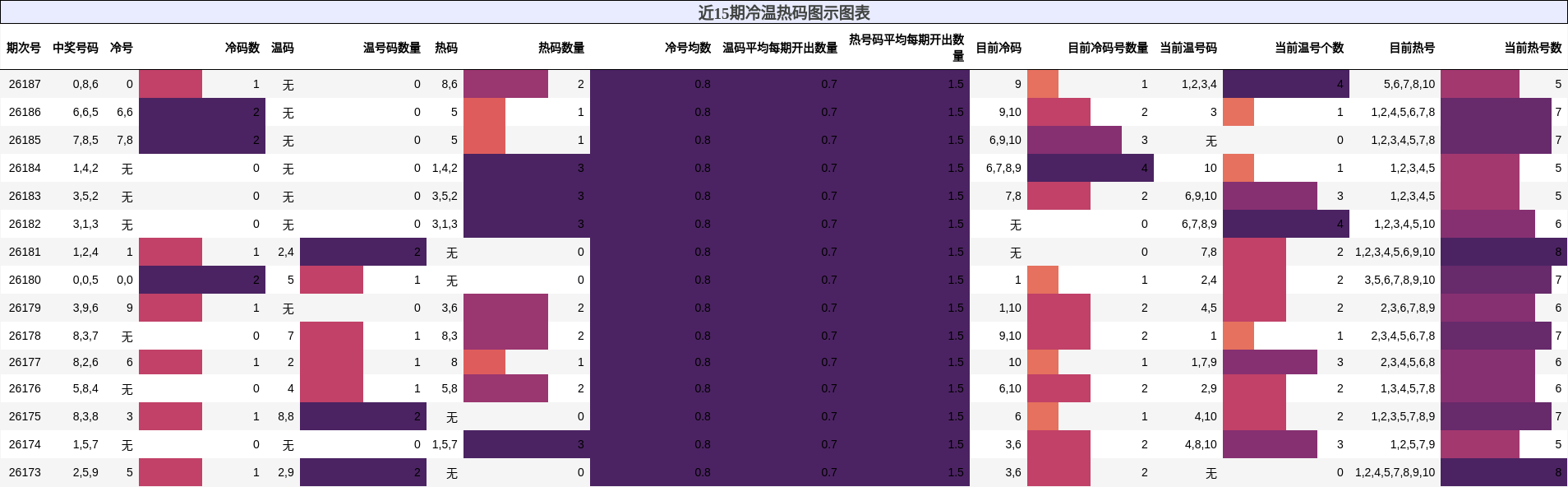
Task: Click the 当前温号个数 data bar in row 26187
Action: click(1286, 84)
